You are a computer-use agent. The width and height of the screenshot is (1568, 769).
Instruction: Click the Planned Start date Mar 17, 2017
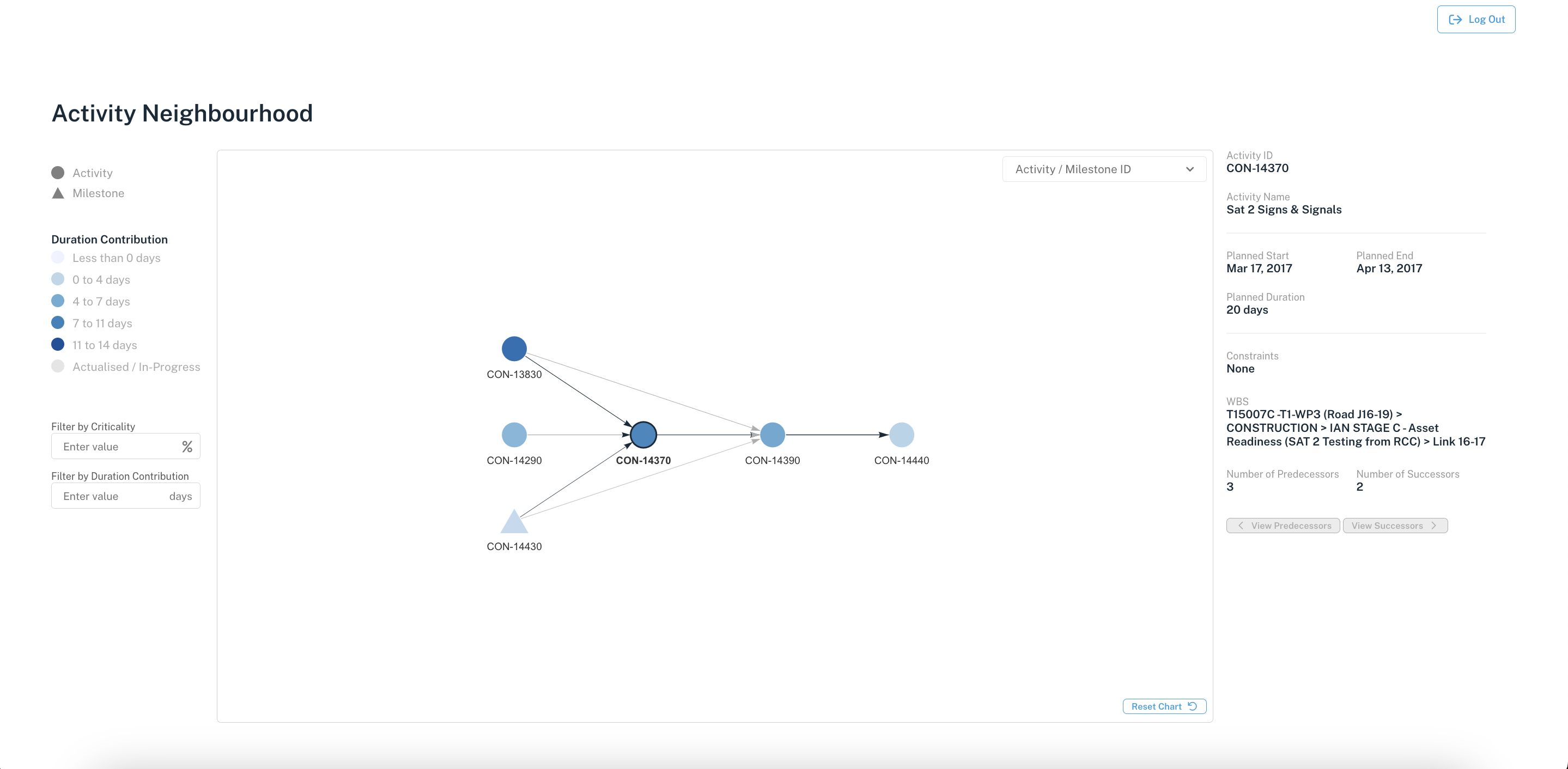click(x=1259, y=268)
